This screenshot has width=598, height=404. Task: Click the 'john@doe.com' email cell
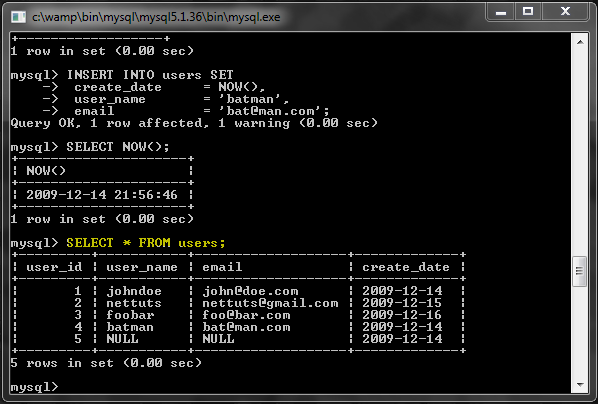coord(250,291)
